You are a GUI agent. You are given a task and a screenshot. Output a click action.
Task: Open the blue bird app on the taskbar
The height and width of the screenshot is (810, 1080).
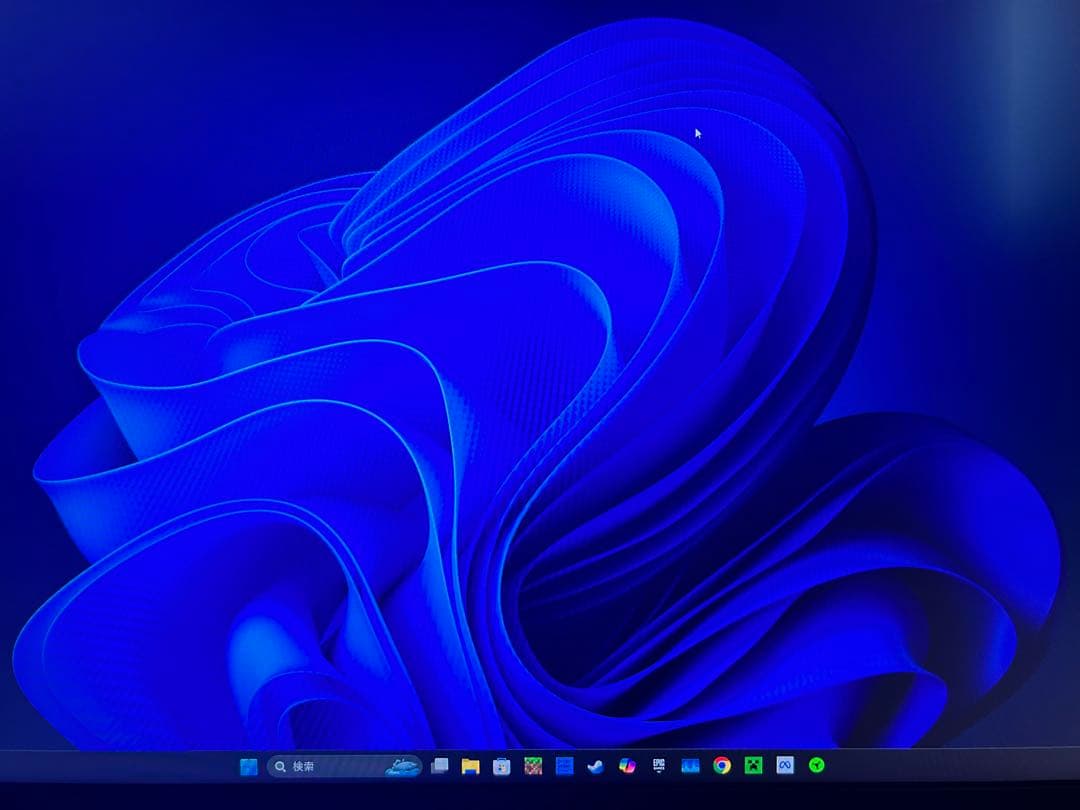(x=595, y=765)
